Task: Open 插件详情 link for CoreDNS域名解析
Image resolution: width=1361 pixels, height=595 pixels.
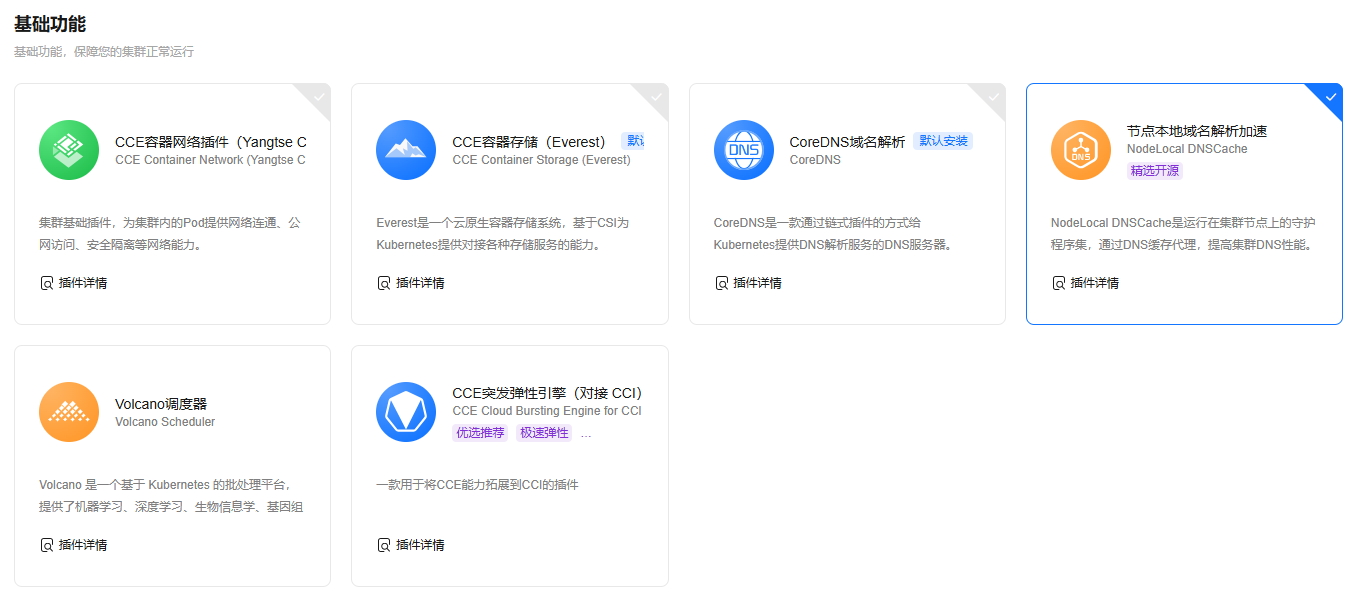Action: pos(758,283)
